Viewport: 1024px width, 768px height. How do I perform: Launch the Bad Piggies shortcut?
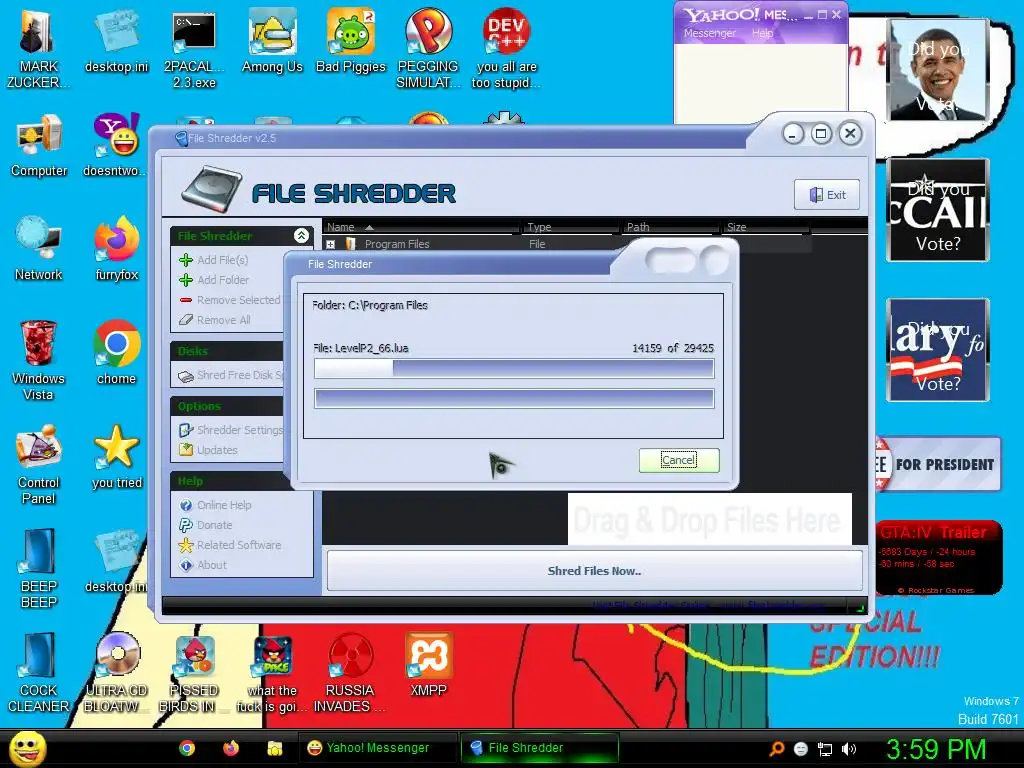pyautogui.click(x=351, y=40)
